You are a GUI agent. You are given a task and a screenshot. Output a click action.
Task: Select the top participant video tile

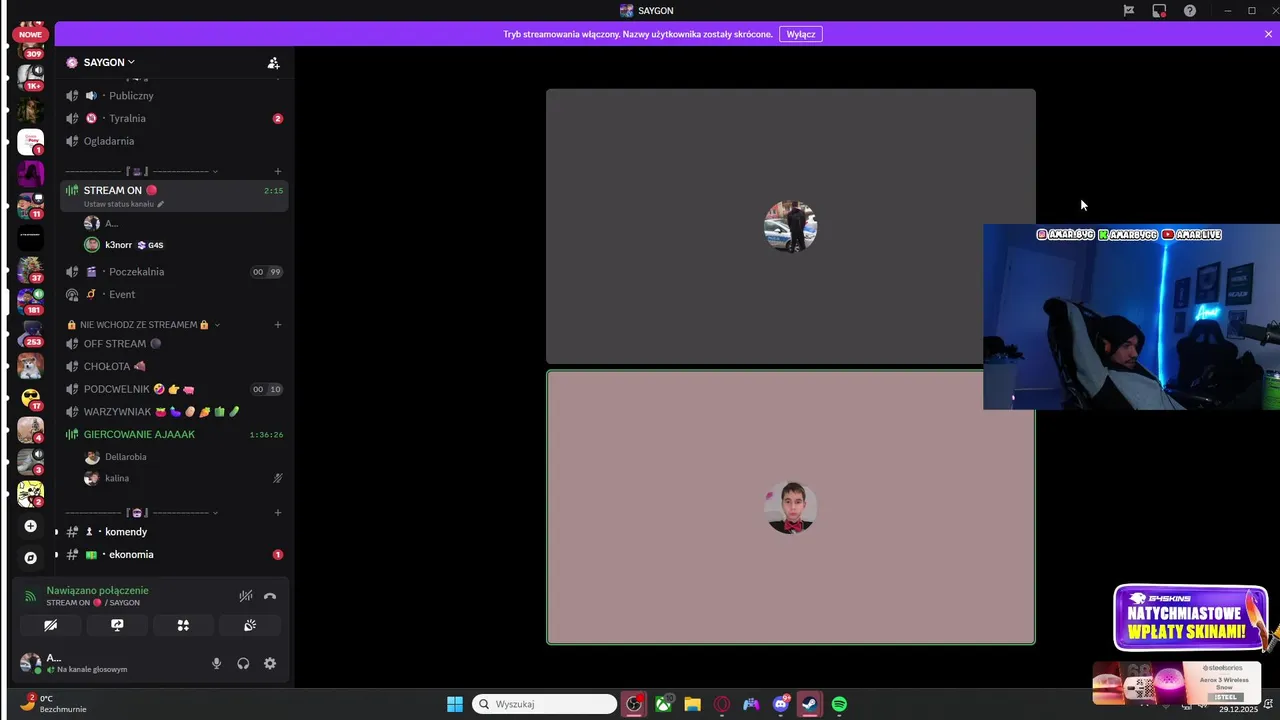tap(790, 226)
